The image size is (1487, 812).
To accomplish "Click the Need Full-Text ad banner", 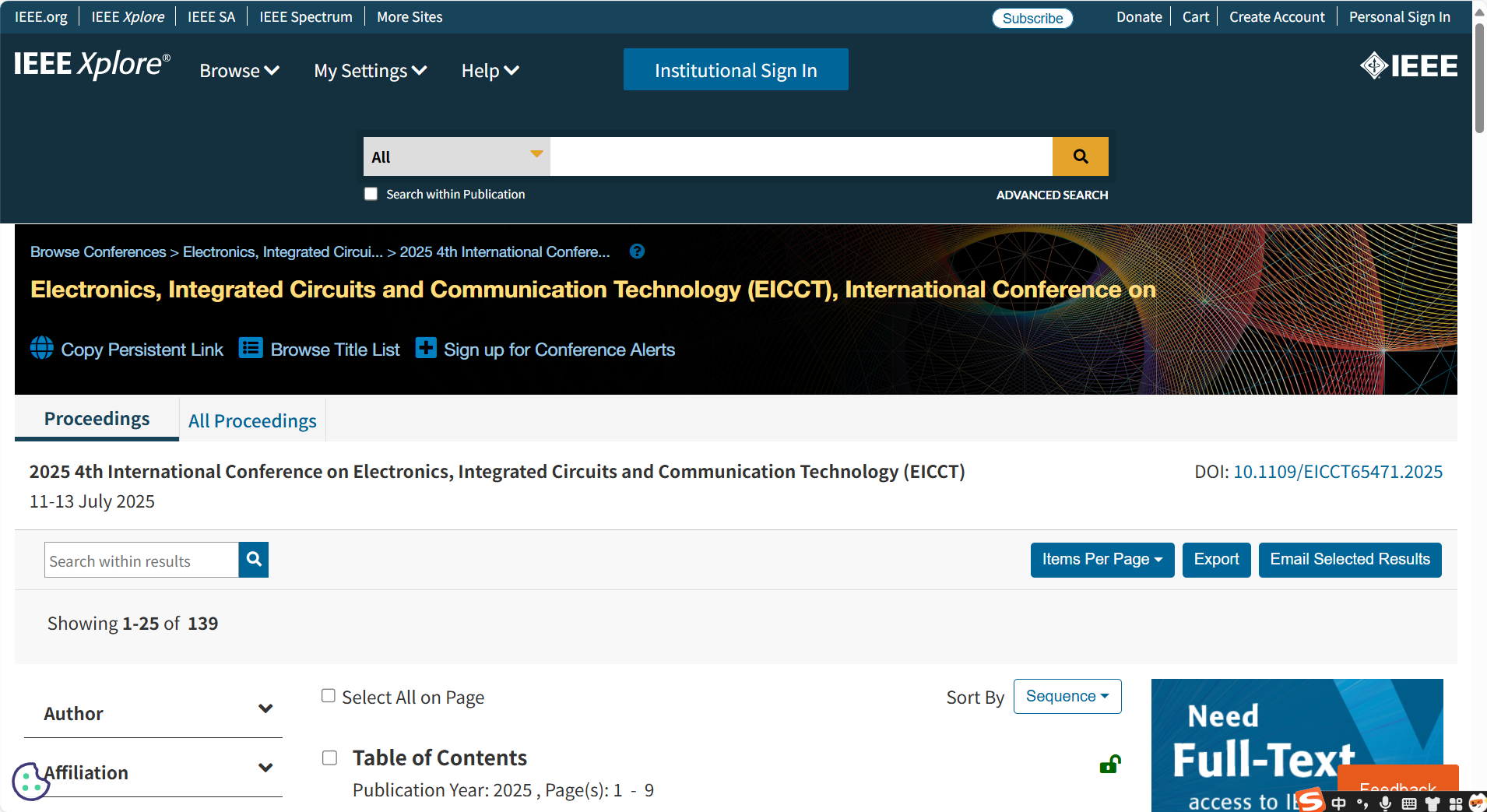I will [x=1297, y=745].
